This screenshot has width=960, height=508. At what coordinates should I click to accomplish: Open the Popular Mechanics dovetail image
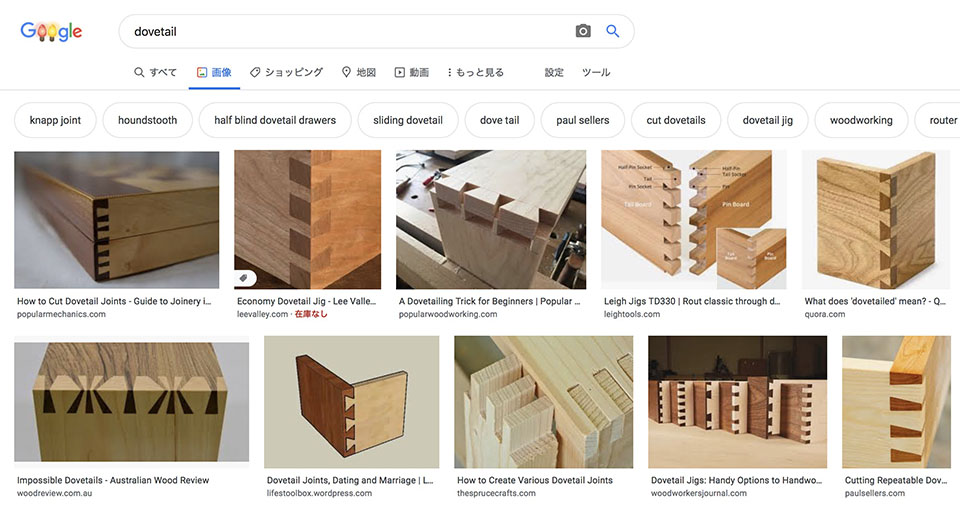[x=116, y=220]
